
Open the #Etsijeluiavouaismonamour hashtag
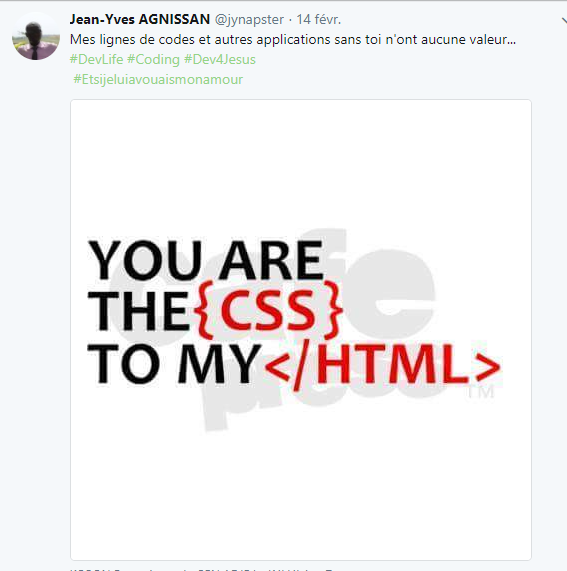click(158, 79)
